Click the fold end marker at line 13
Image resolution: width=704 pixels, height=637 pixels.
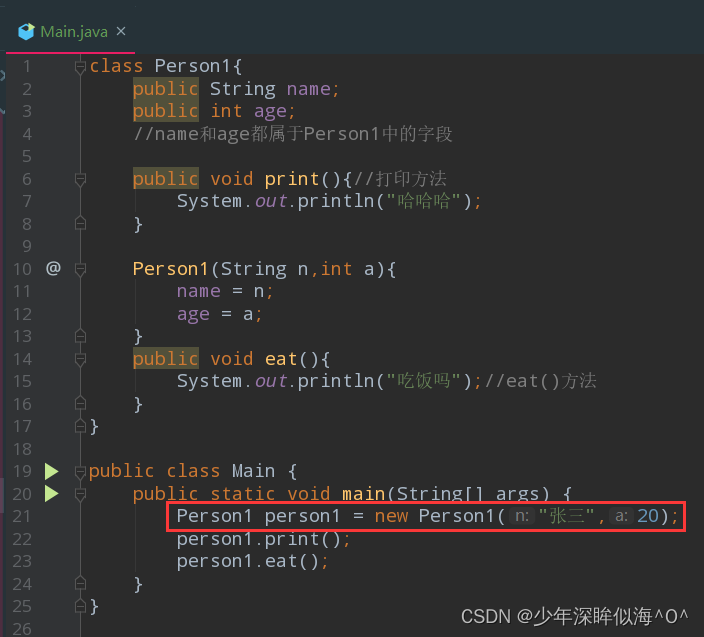point(80,336)
